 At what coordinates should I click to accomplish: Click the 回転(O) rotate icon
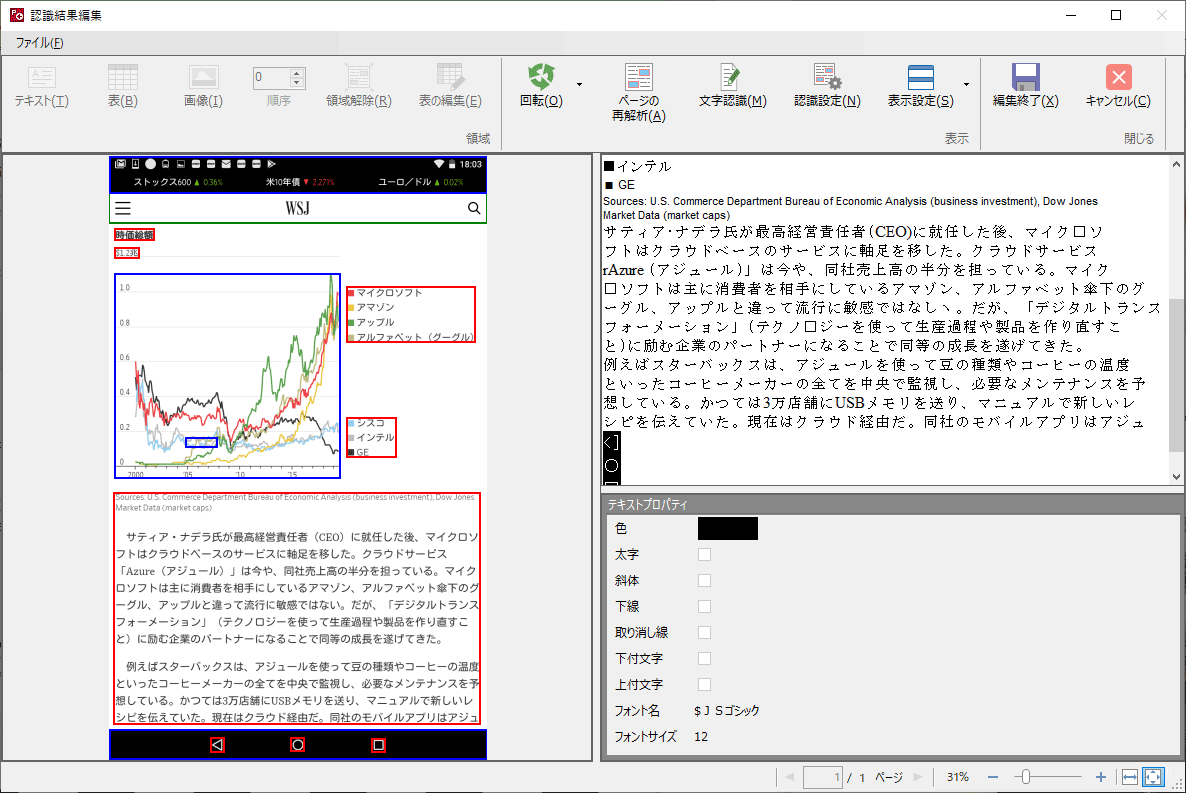click(542, 76)
